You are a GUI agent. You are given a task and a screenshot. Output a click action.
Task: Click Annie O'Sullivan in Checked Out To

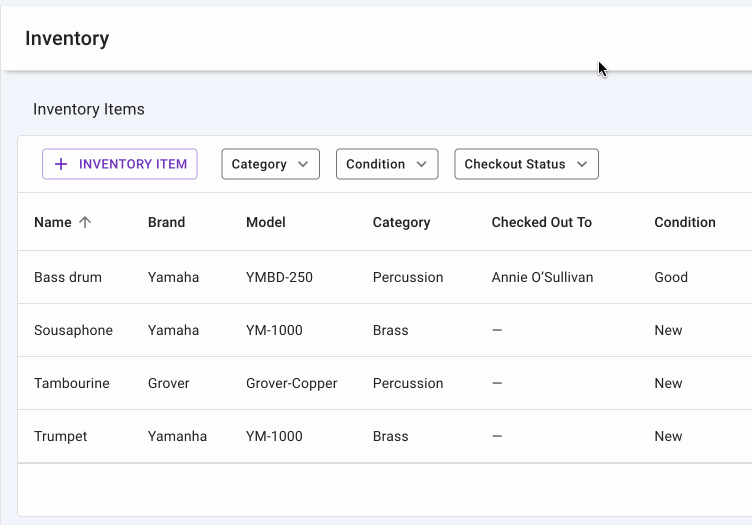[542, 277]
